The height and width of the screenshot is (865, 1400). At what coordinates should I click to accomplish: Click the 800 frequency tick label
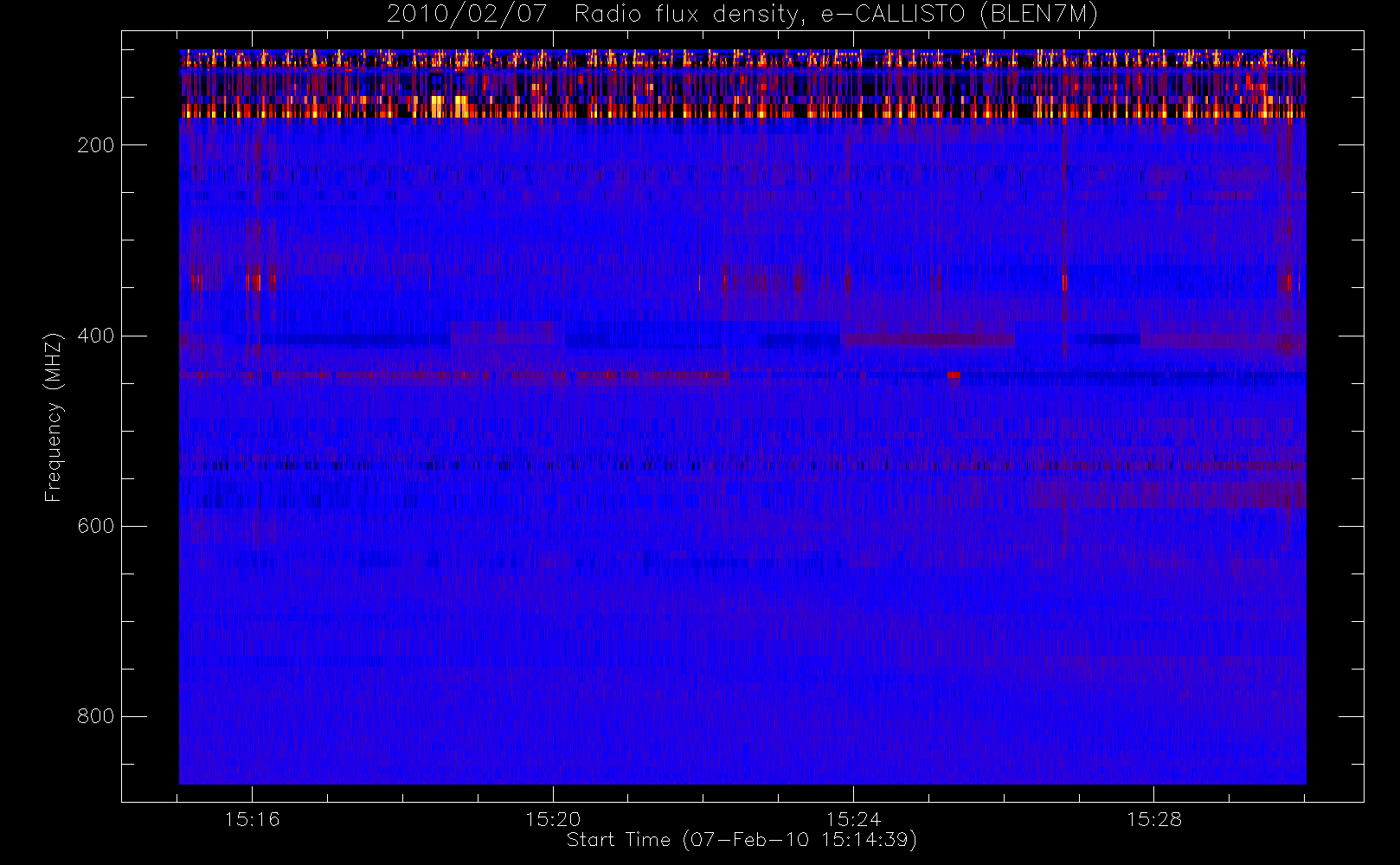coord(95,716)
